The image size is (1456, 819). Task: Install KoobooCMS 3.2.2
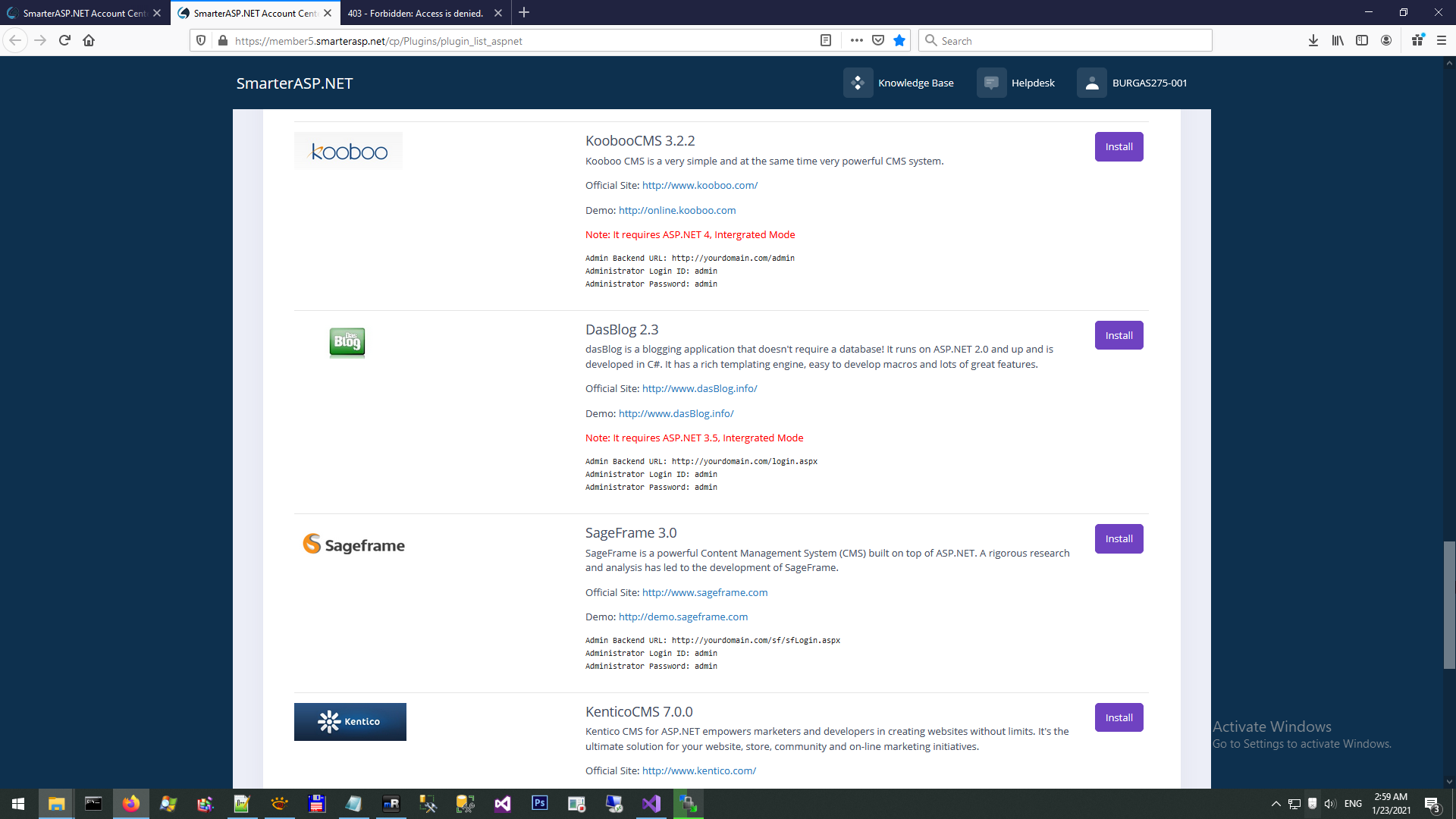coord(1119,147)
